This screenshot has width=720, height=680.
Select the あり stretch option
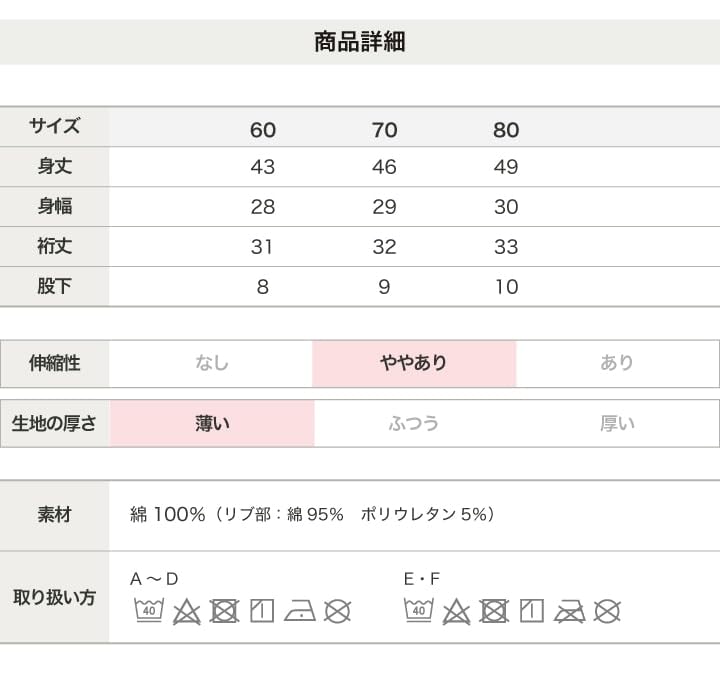coord(617,364)
